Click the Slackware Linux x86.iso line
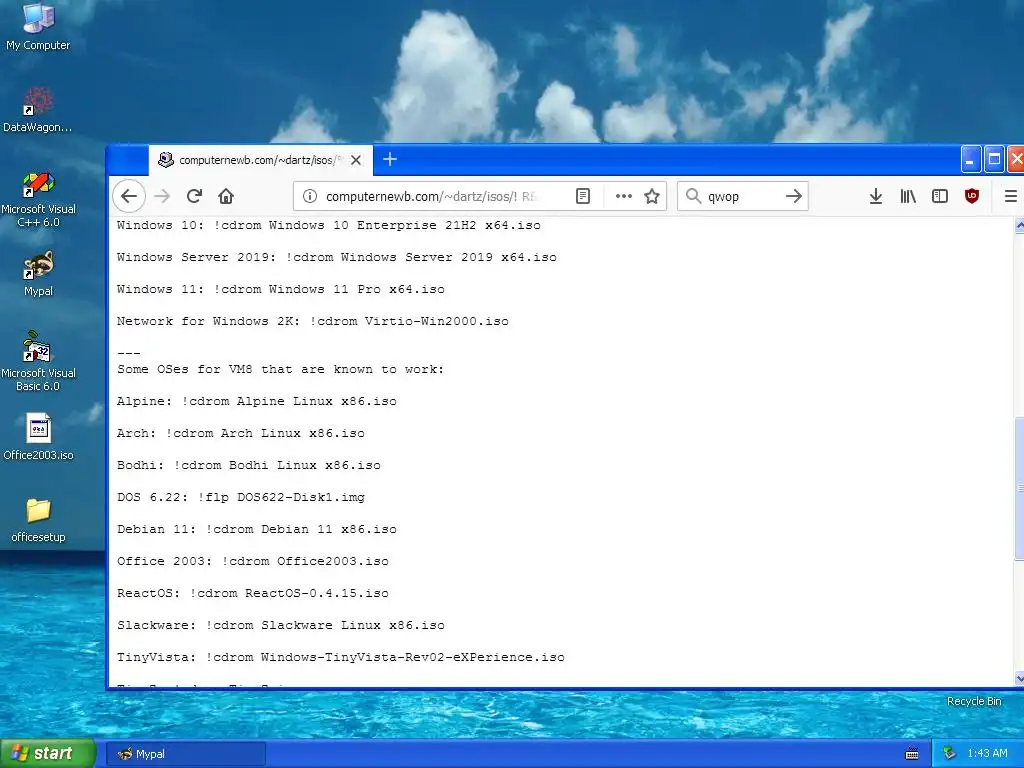The image size is (1024, 768). pos(281,626)
